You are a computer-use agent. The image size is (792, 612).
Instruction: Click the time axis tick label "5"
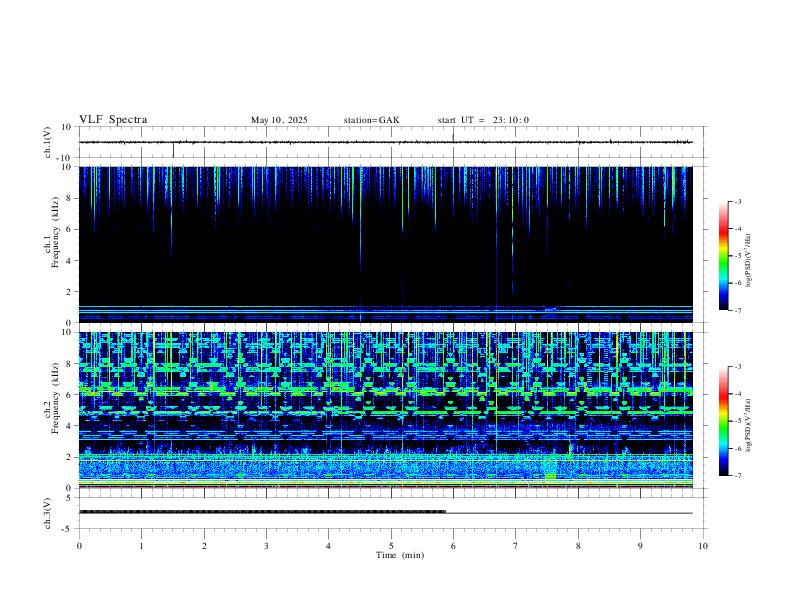click(x=391, y=546)
